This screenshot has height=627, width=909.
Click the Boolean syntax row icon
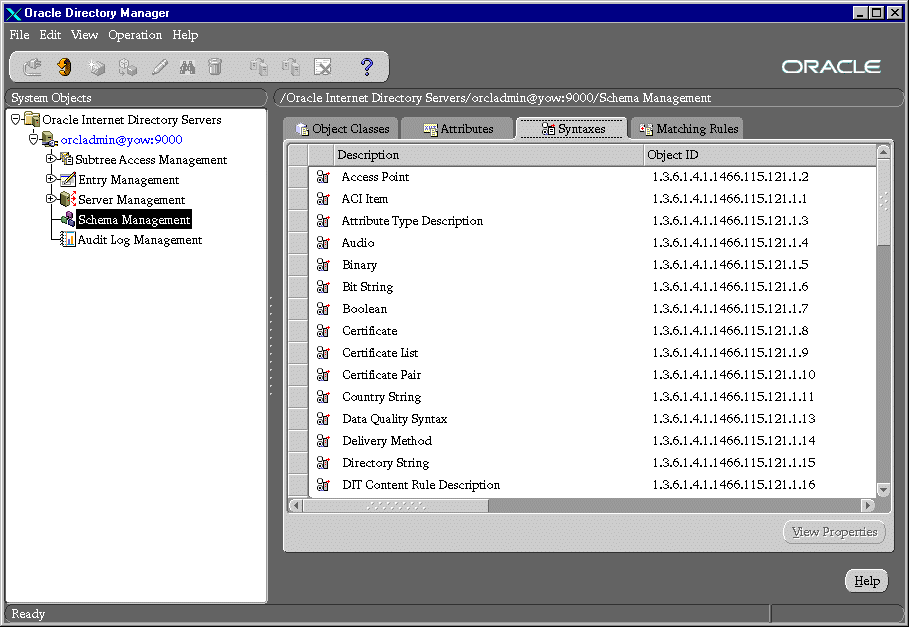323,309
